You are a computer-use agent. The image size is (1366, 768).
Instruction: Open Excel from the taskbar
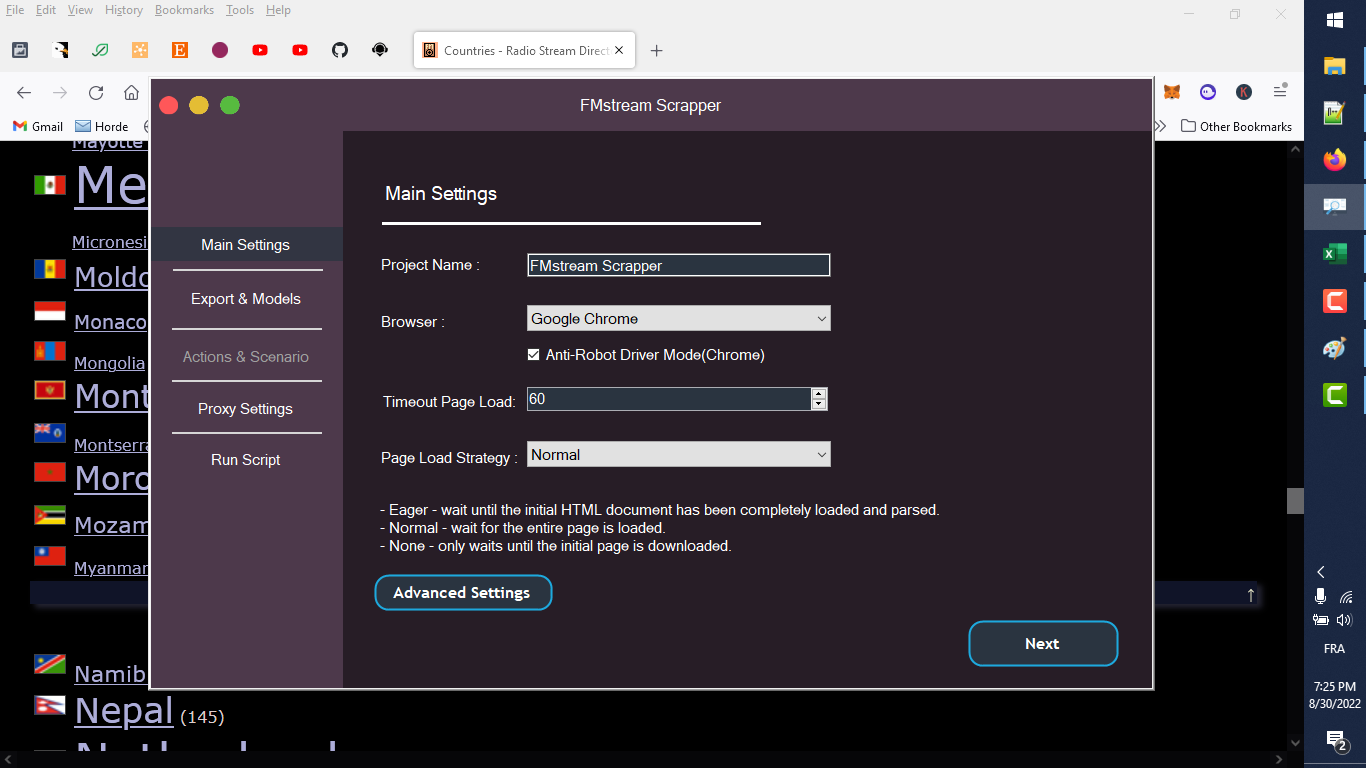coord(1334,253)
